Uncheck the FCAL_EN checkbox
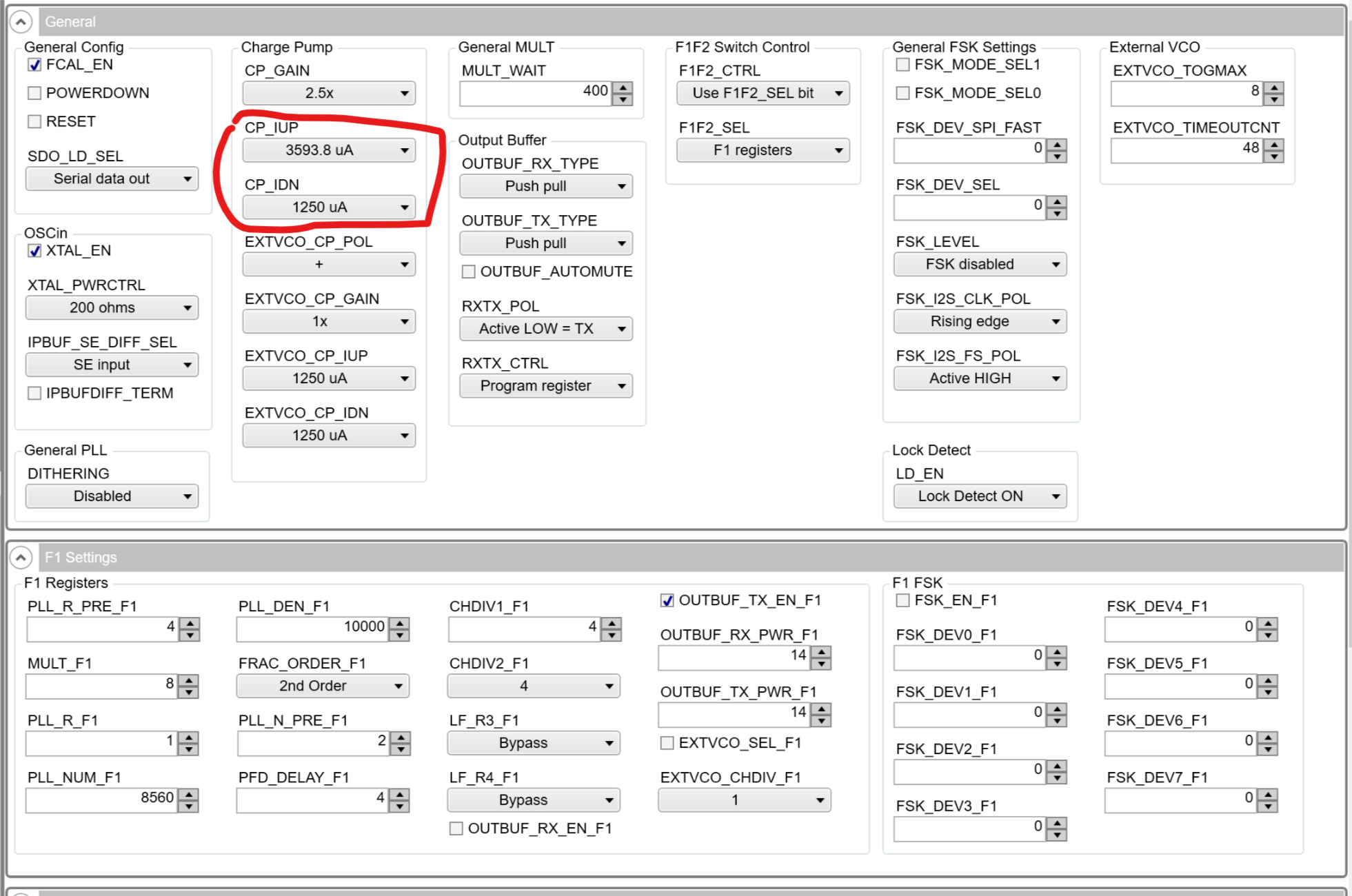This screenshot has height=896, width=1352. click(x=34, y=65)
